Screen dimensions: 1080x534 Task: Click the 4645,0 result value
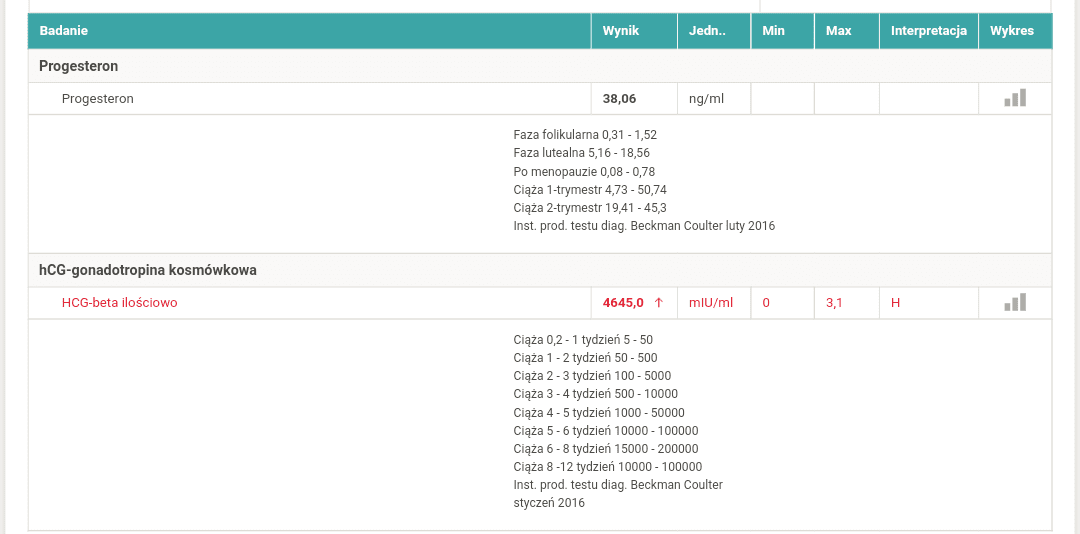pos(622,302)
